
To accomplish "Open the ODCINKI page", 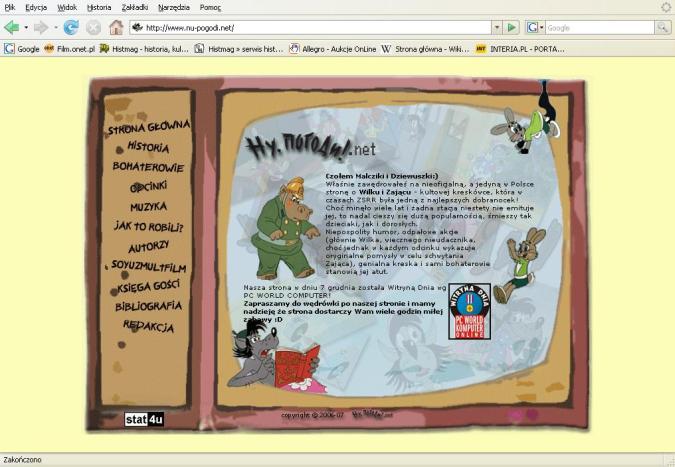I will coord(149,186).
